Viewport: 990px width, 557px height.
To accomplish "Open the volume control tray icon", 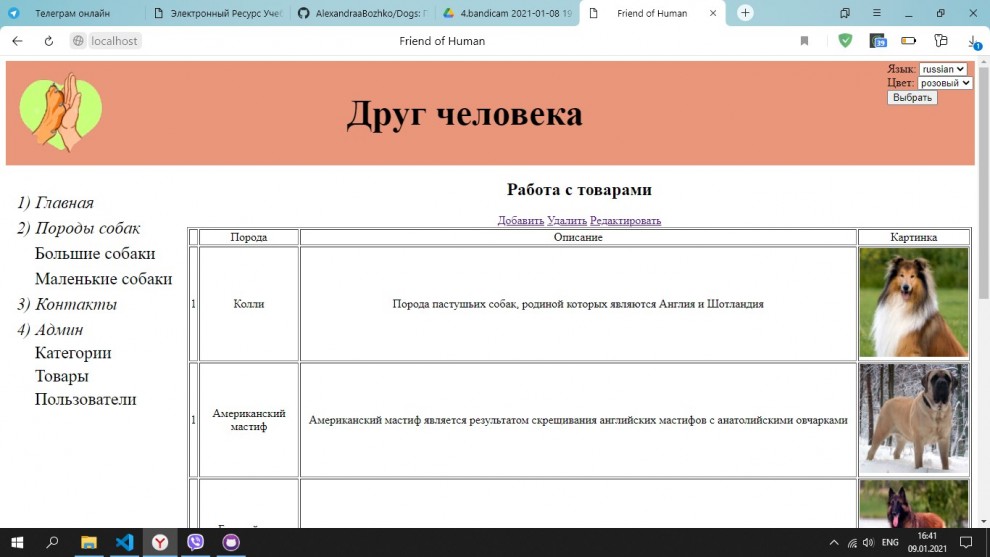I will tap(869, 542).
